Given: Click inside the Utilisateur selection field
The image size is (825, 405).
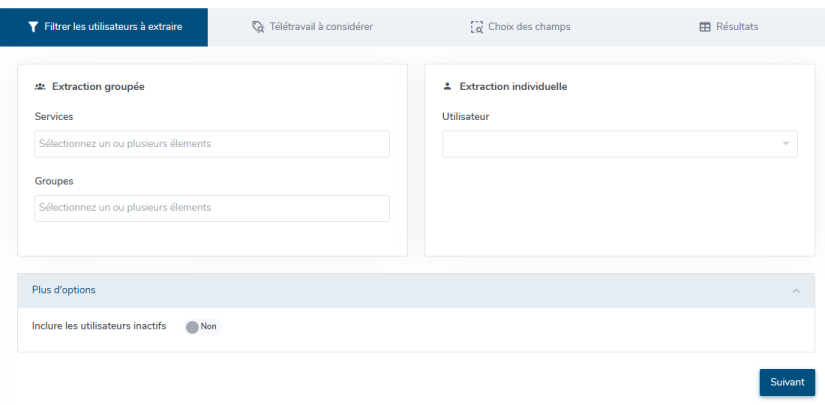Looking at the screenshot, I should point(610,144).
